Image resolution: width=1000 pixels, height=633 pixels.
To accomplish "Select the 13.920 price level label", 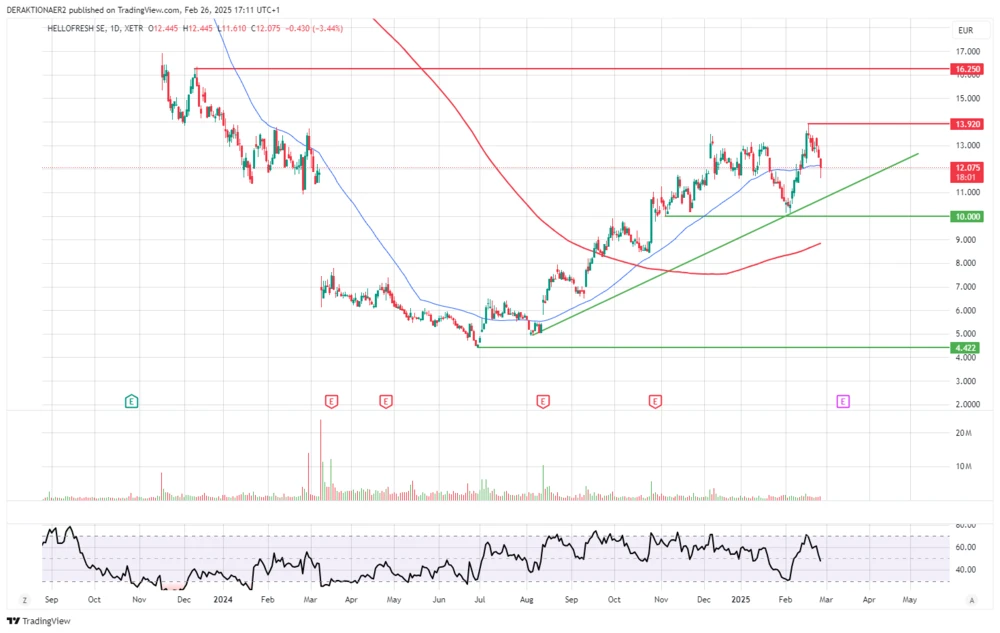I will (967, 124).
